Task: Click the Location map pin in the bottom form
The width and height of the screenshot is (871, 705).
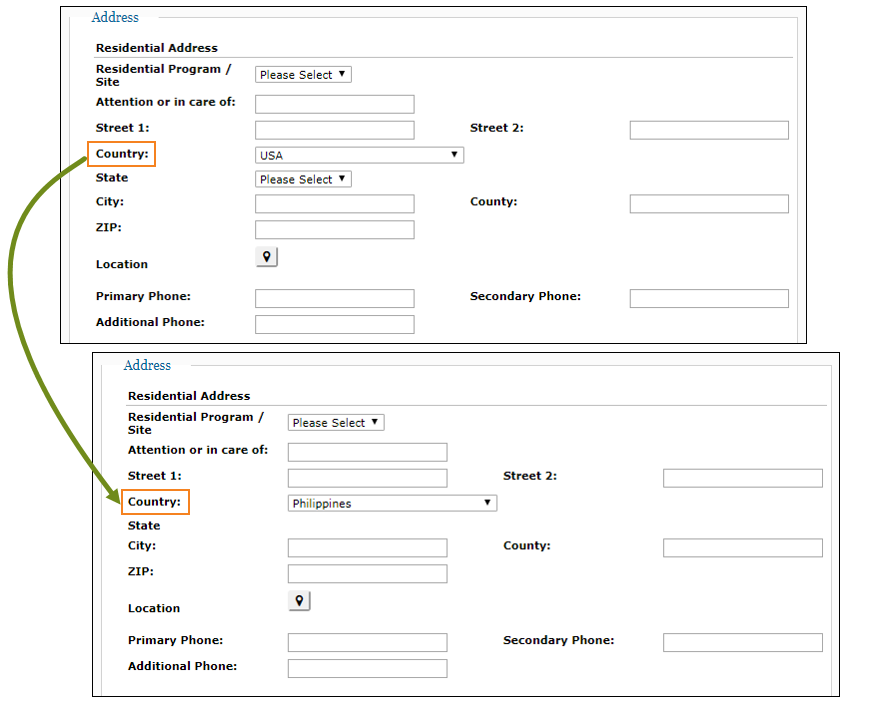Action: click(x=299, y=600)
